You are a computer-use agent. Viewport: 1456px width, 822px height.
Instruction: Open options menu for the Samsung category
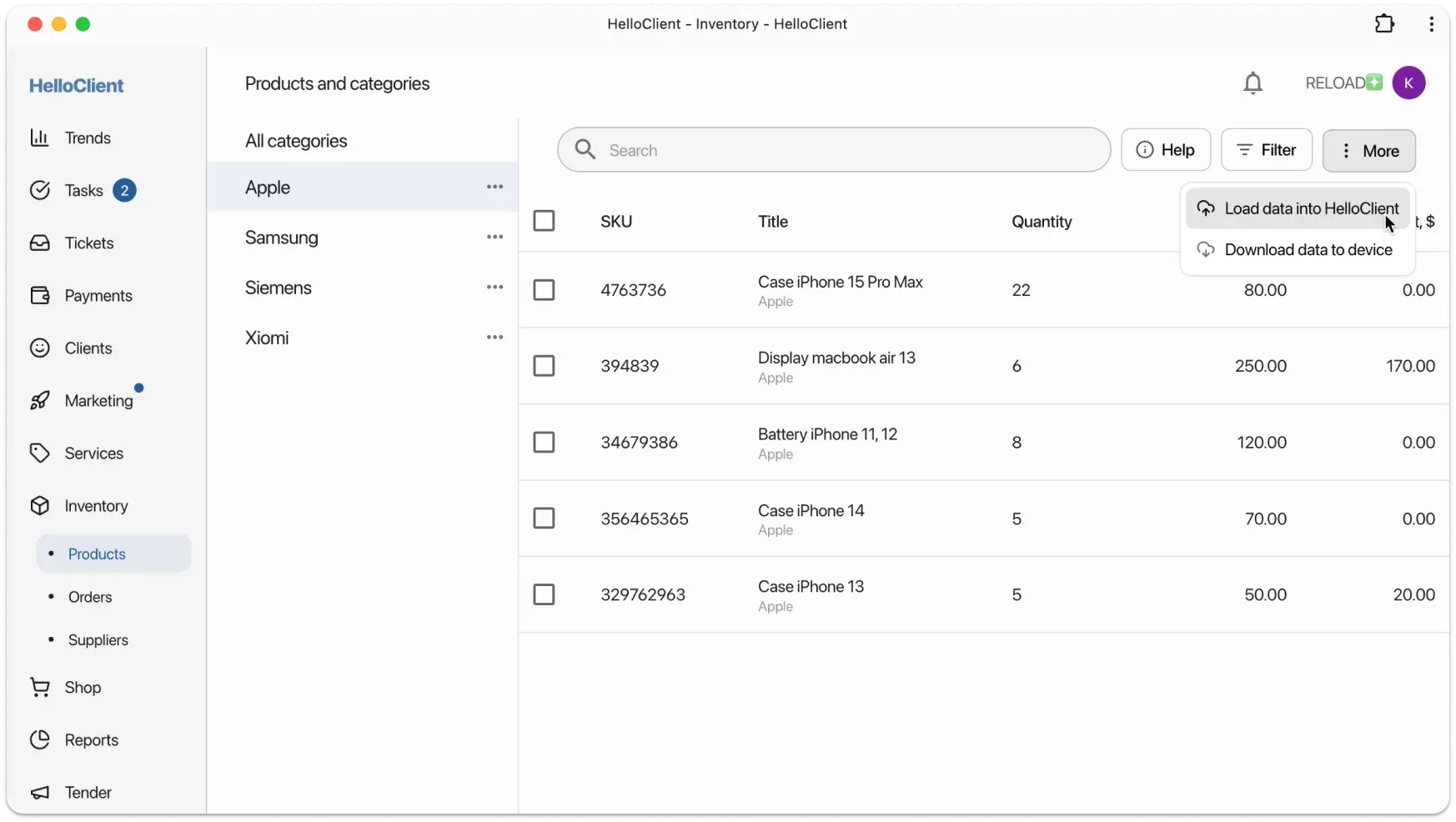[494, 237]
